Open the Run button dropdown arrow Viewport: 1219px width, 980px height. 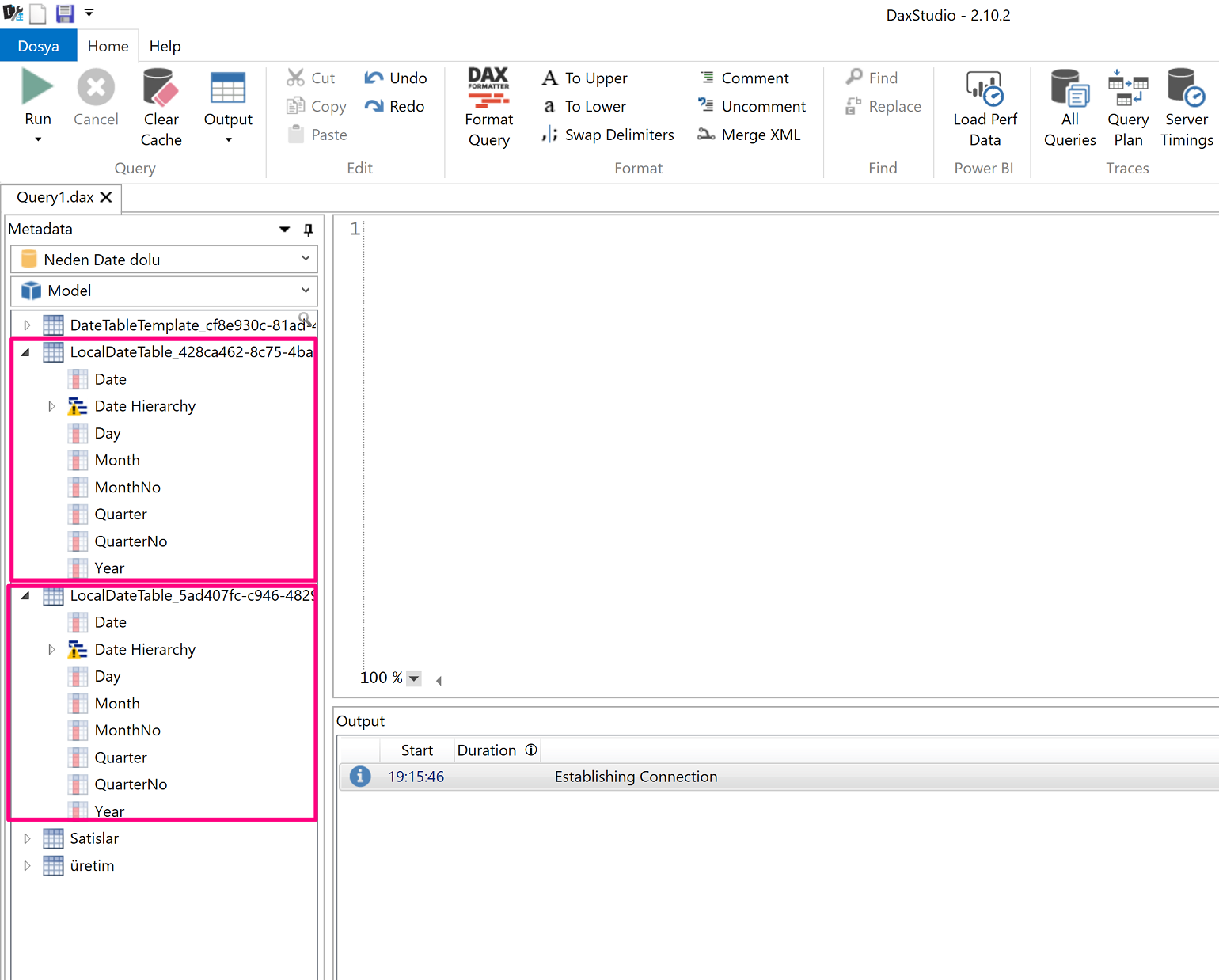37,140
